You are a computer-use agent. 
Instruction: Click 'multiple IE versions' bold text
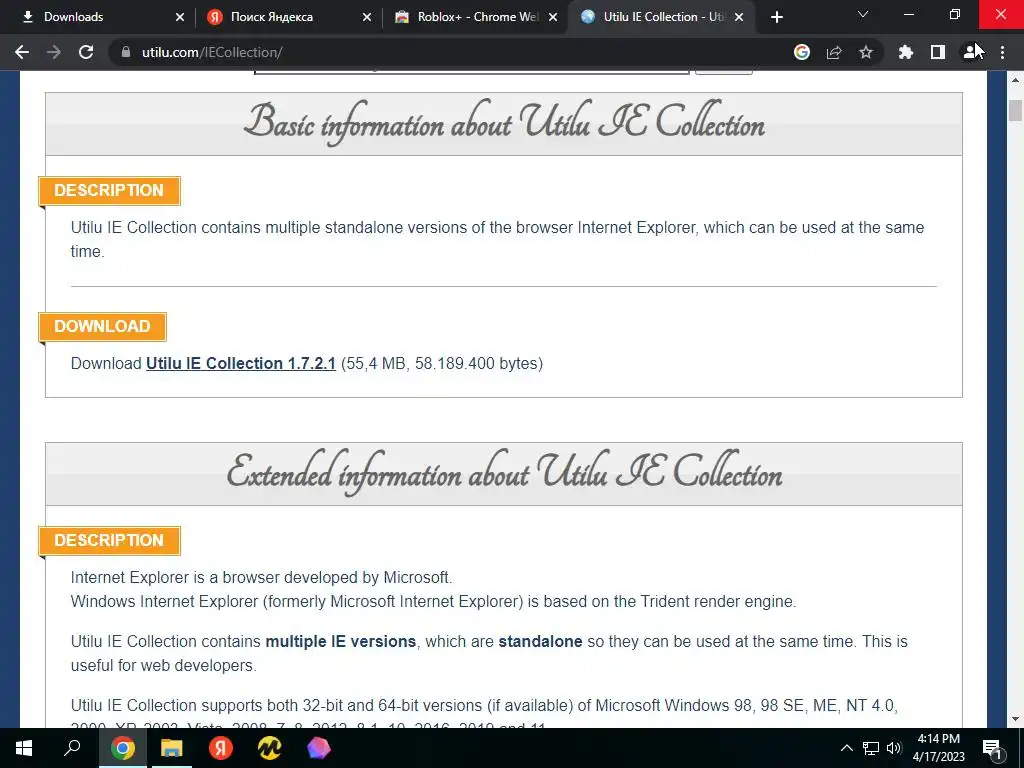(x=340, y=641)
